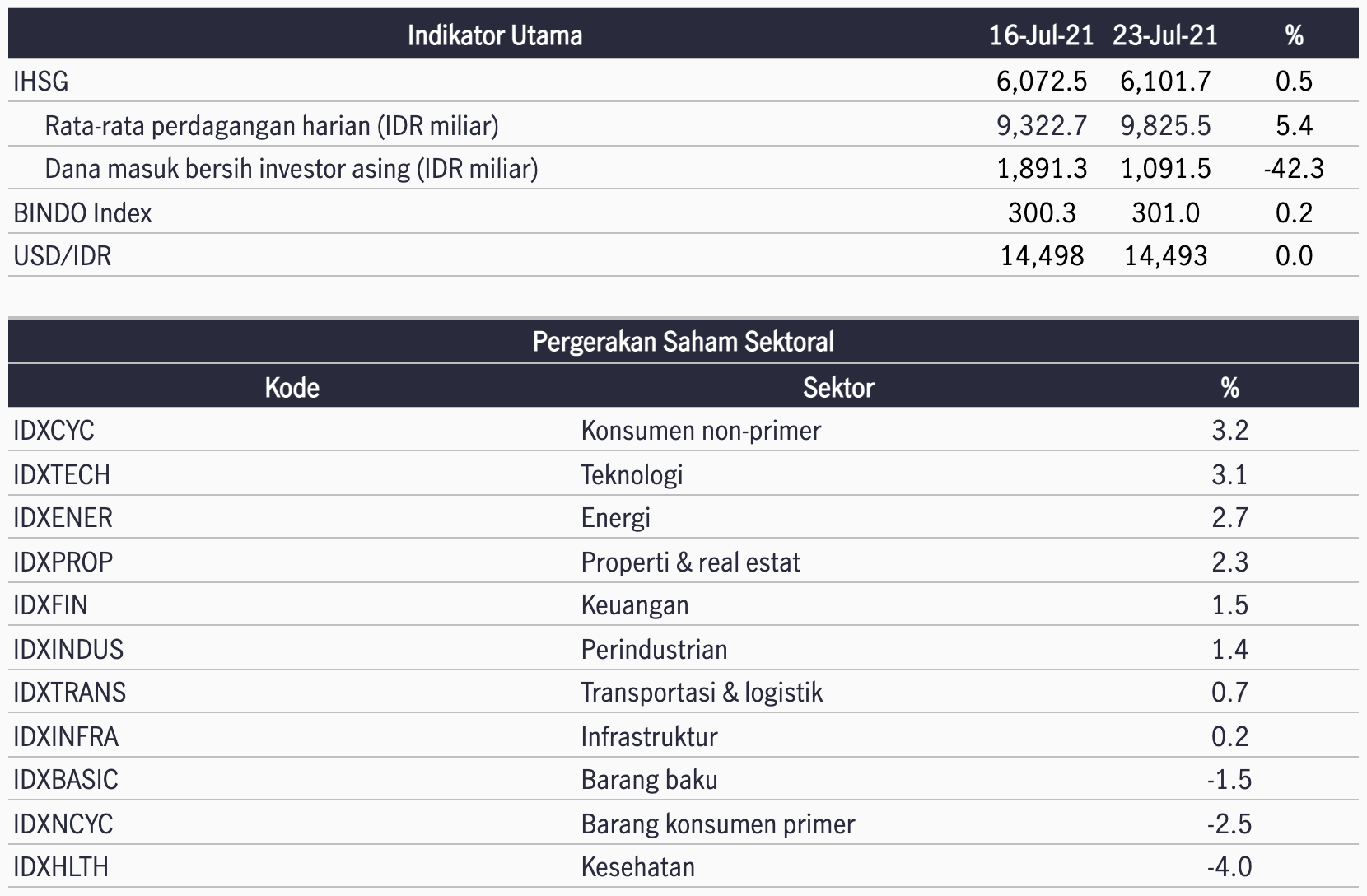Select the 16-Jul-21 column header
The image size is (1367, 896).
(x=1042, y=35)
